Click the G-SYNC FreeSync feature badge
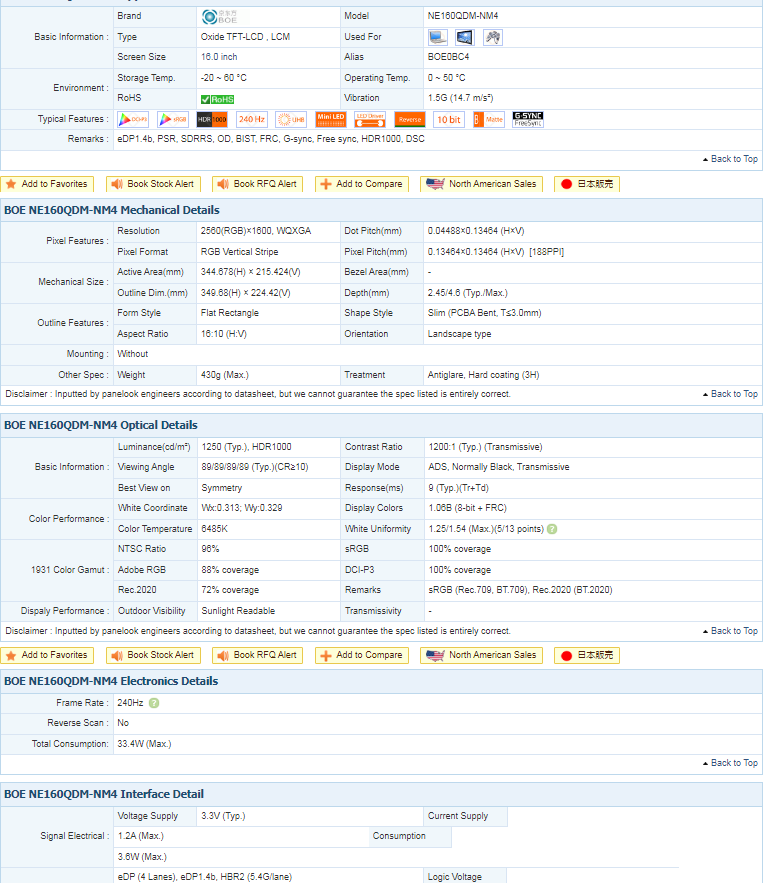 (528, 119)
